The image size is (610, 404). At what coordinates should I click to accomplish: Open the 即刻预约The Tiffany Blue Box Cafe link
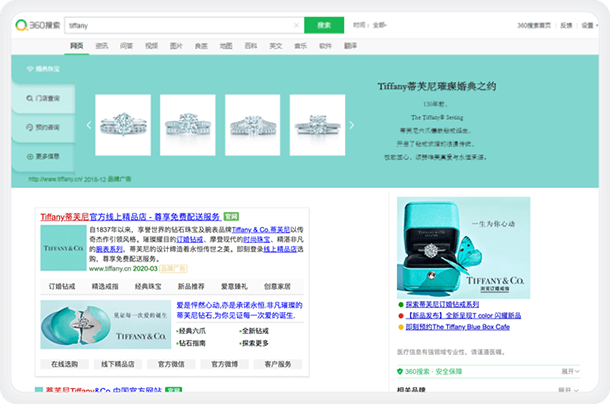pos(458,327)
